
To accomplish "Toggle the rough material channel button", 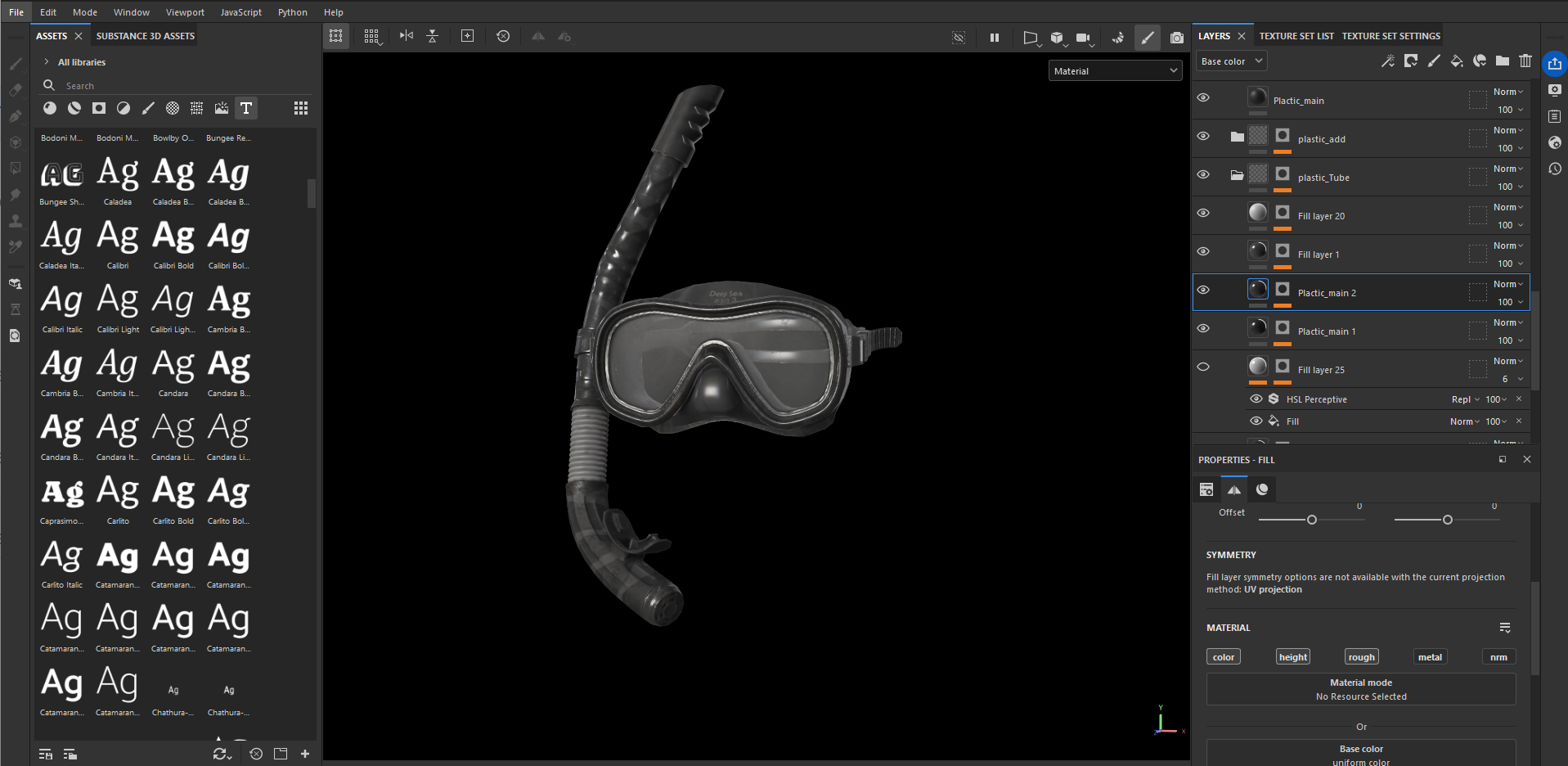I will [x=1361, y=657].
